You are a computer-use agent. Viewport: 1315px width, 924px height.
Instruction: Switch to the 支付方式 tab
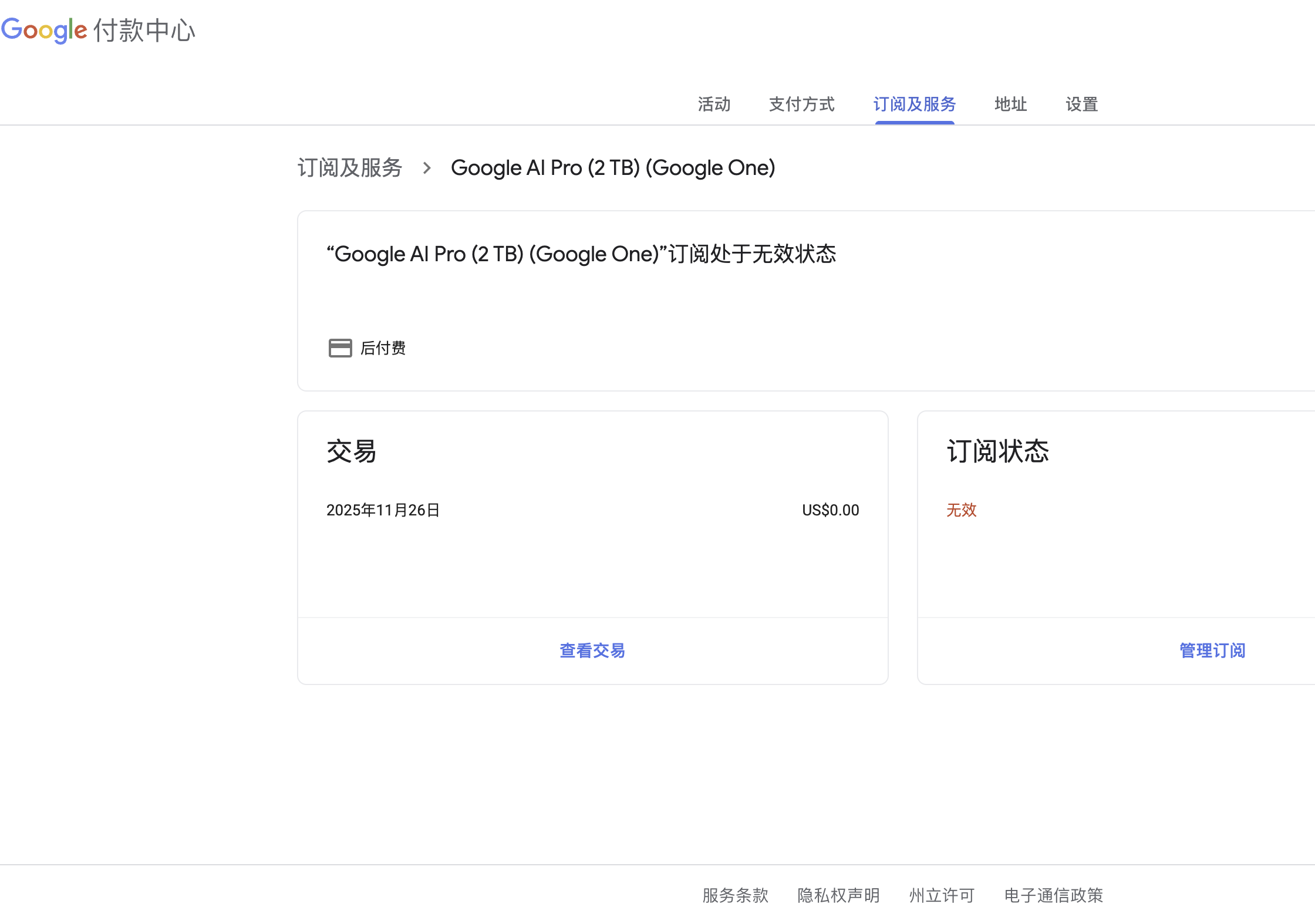click(801, 104)
